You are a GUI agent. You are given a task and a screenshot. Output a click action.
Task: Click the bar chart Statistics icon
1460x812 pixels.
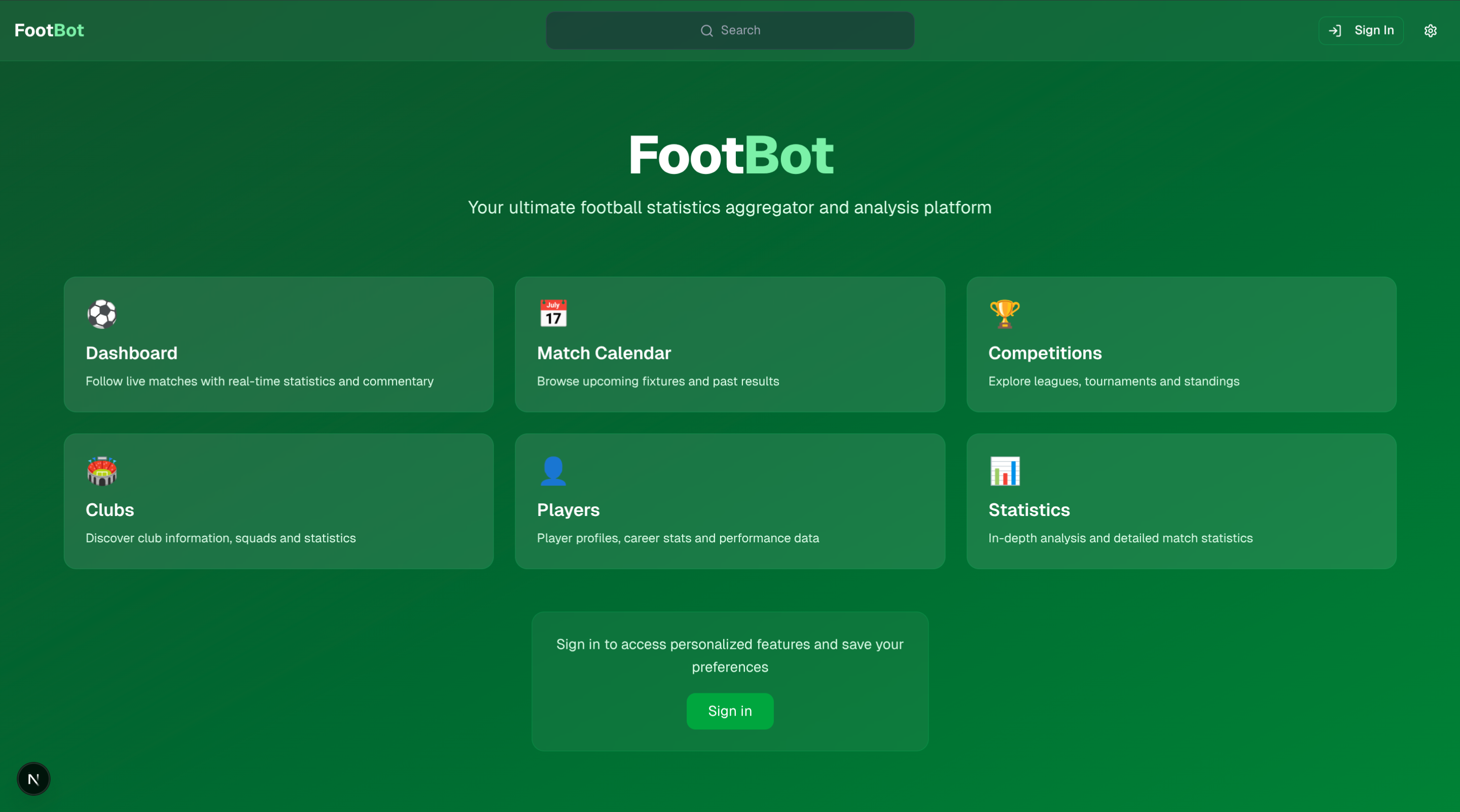(x=1004, y=471)
